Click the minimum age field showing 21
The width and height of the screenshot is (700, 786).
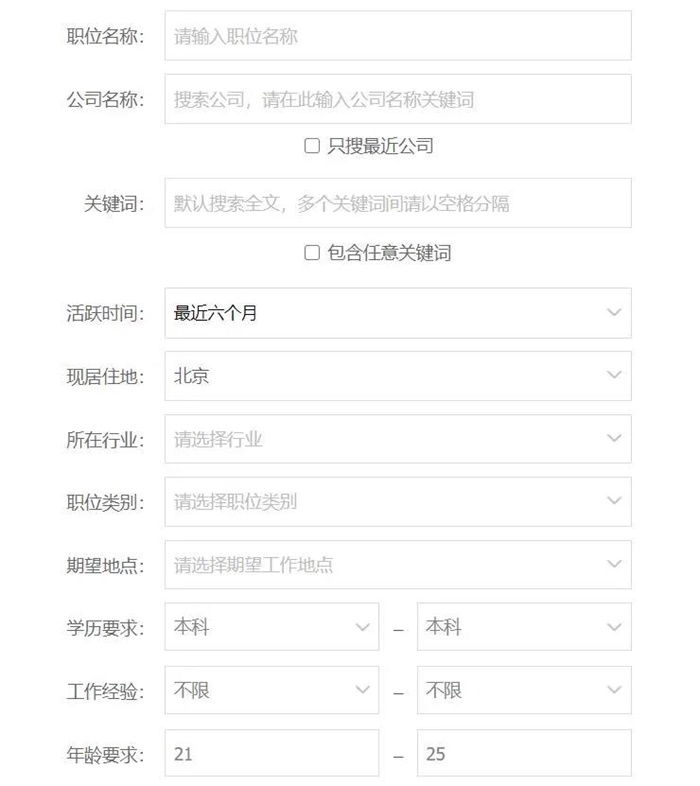[271, 754]
